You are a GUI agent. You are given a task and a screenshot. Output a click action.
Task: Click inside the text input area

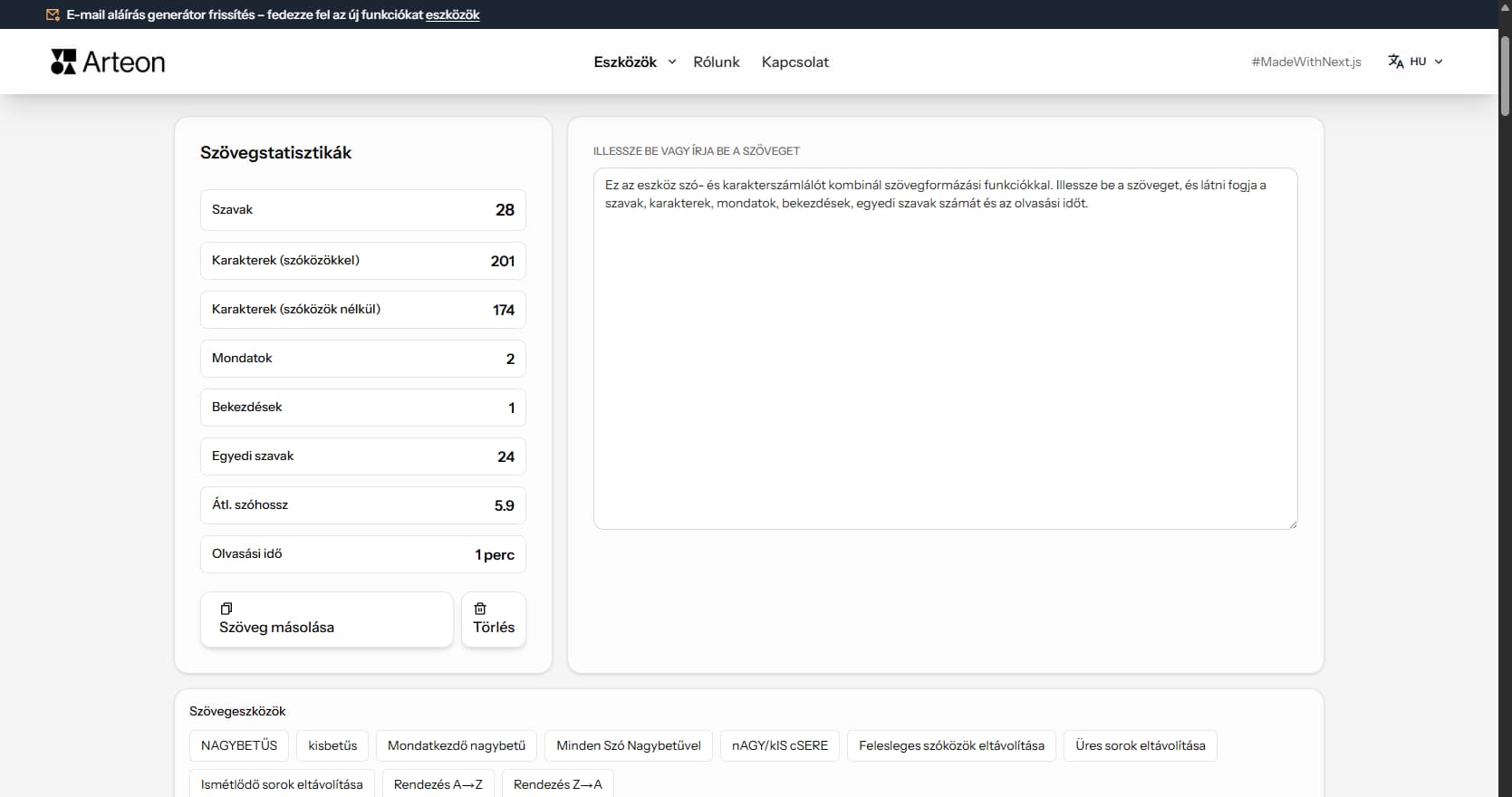tap(945, 362)
